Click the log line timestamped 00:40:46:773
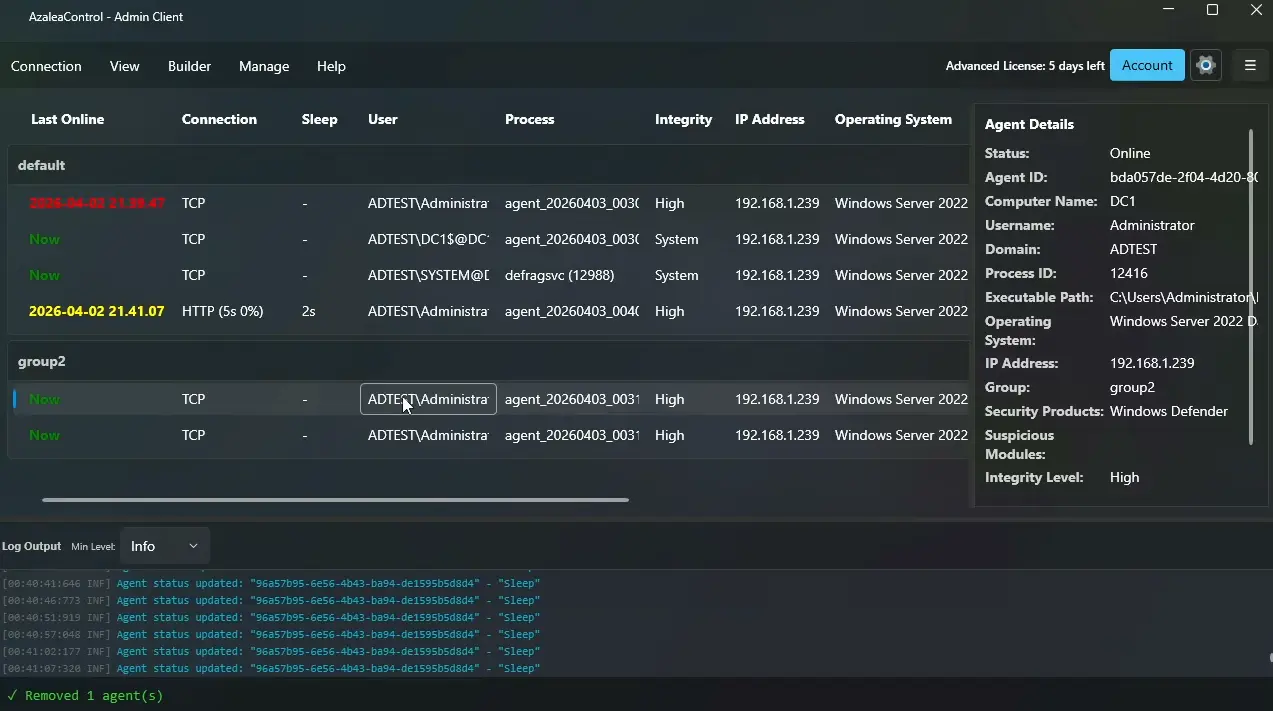Screen dimensions: 1273x711 (271, 600)
